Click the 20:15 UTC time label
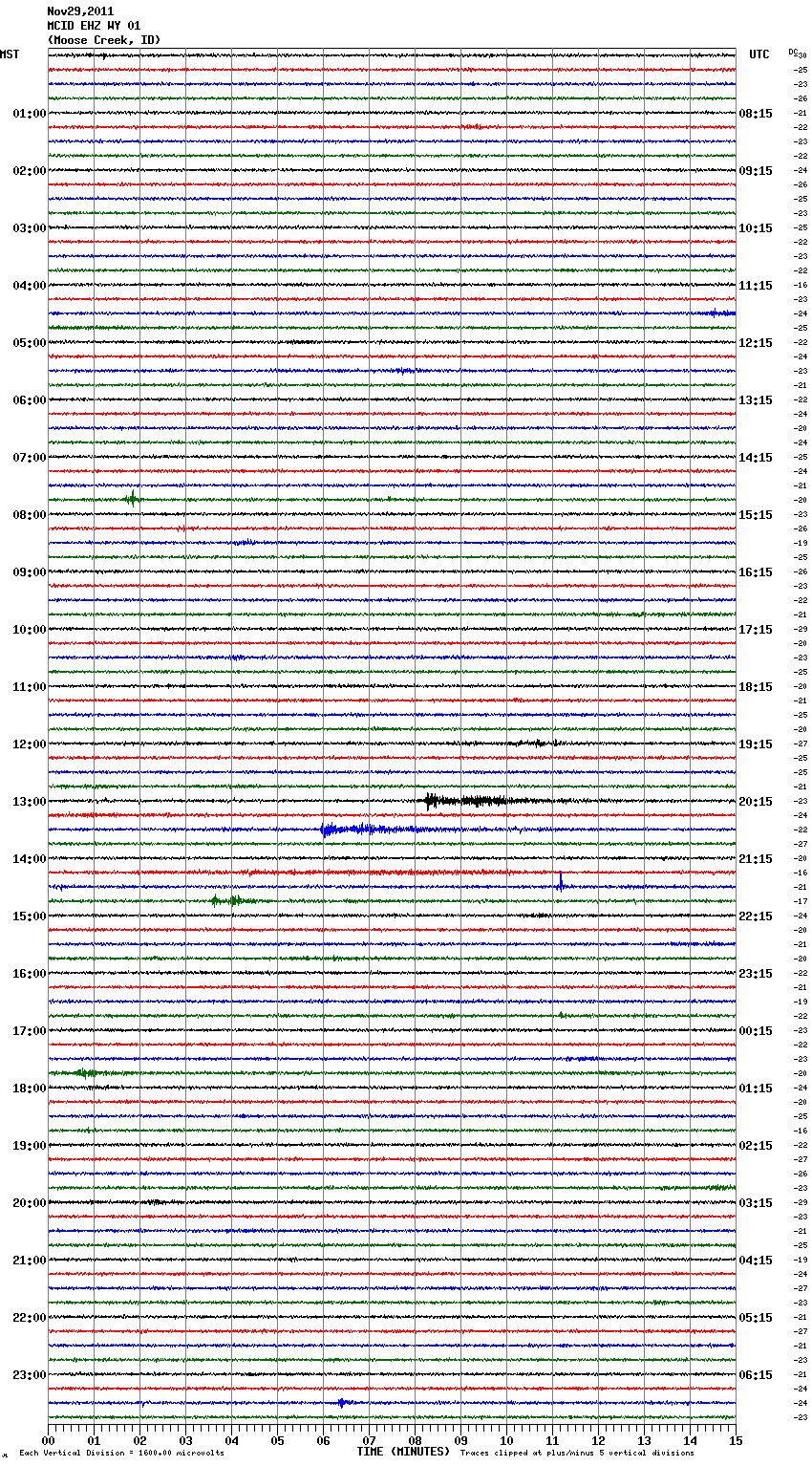This screenshot has width=812, height=1466. pos(756,802)
